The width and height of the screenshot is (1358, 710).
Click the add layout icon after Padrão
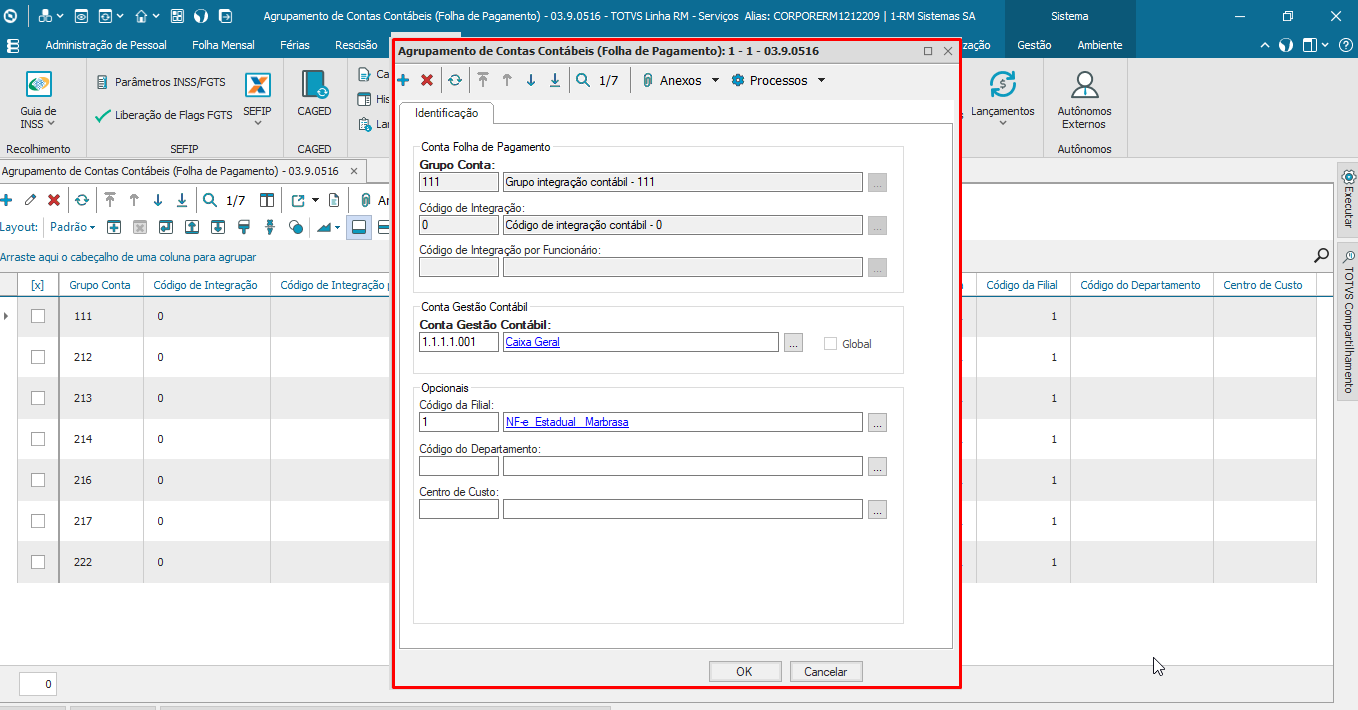pyautogui.click(x=114, y=227)
